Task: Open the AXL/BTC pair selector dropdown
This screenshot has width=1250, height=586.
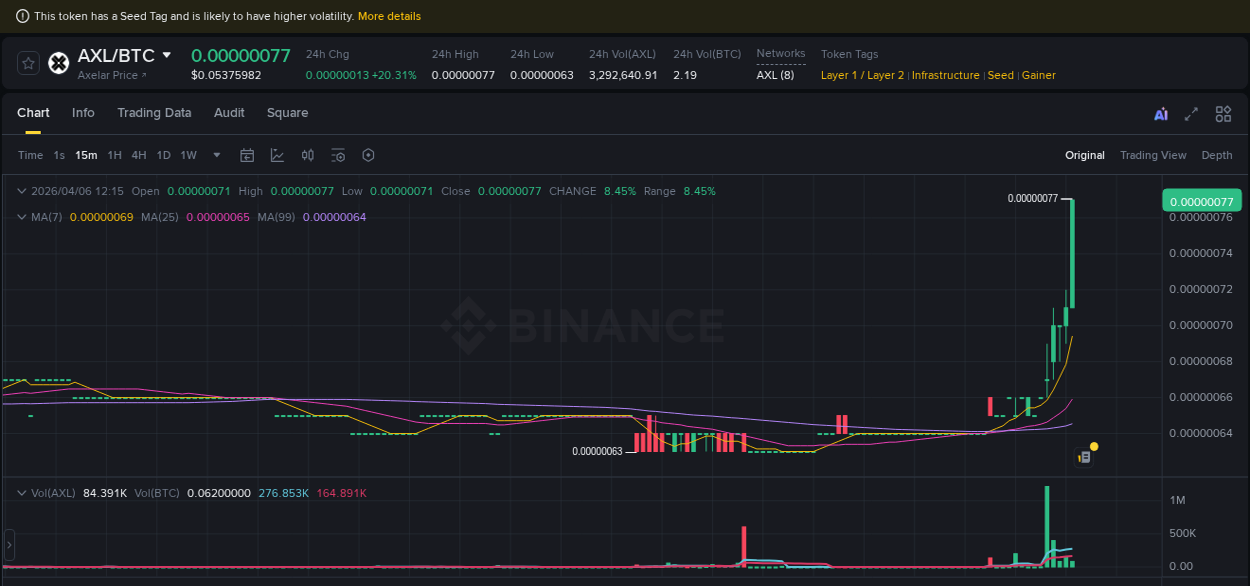Action: pos(166,55)
